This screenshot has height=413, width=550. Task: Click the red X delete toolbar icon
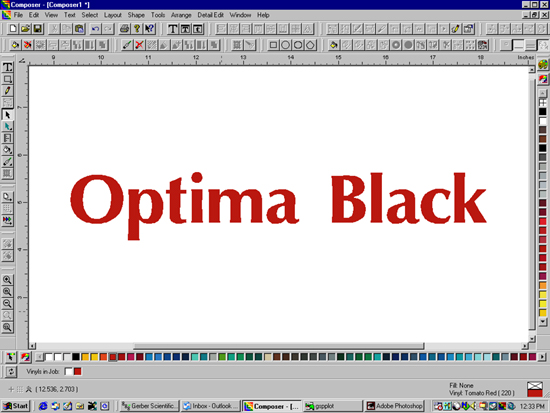pyautogui.click(x=139, y=45)
